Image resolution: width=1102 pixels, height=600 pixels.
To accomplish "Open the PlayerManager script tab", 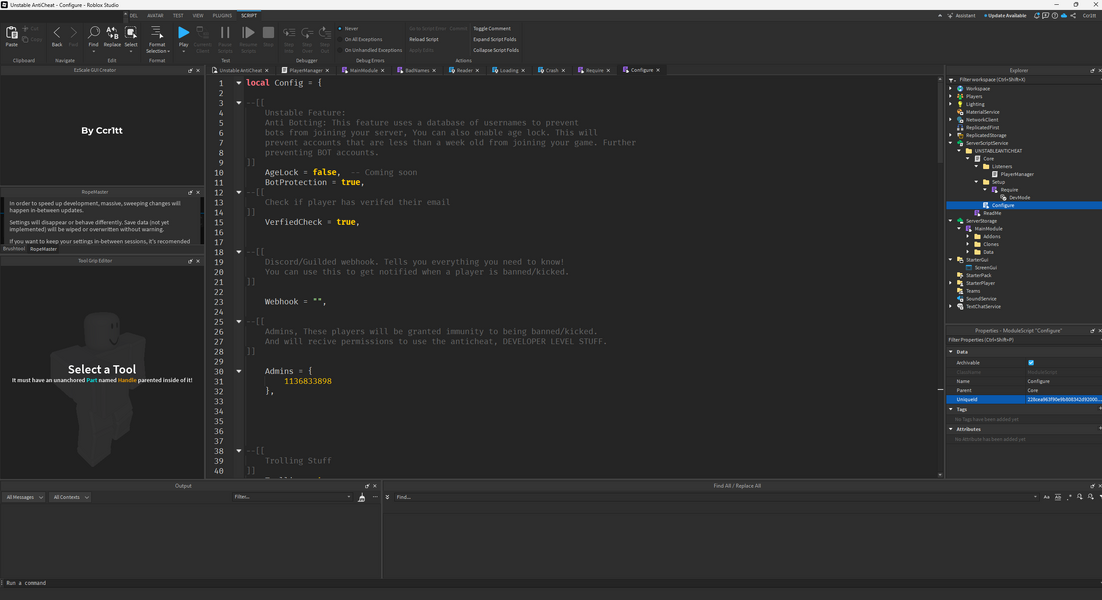I will coord(305,70).
